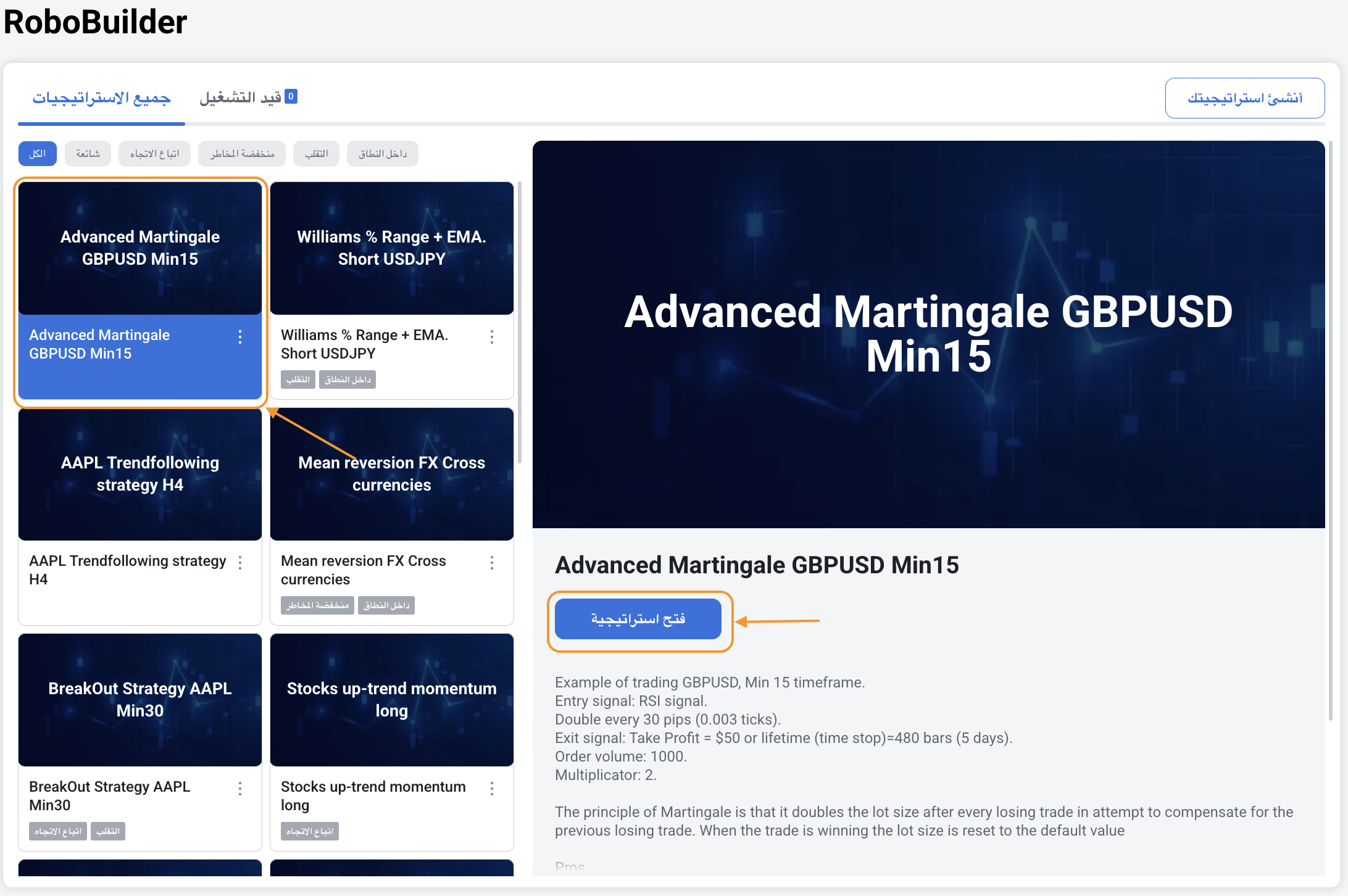Image resolution: width=1348 pixels, height=896 pixels.
Task: Open three-dot menu on Stocks up-trend momentum card
Action: [x=492, y=788]
